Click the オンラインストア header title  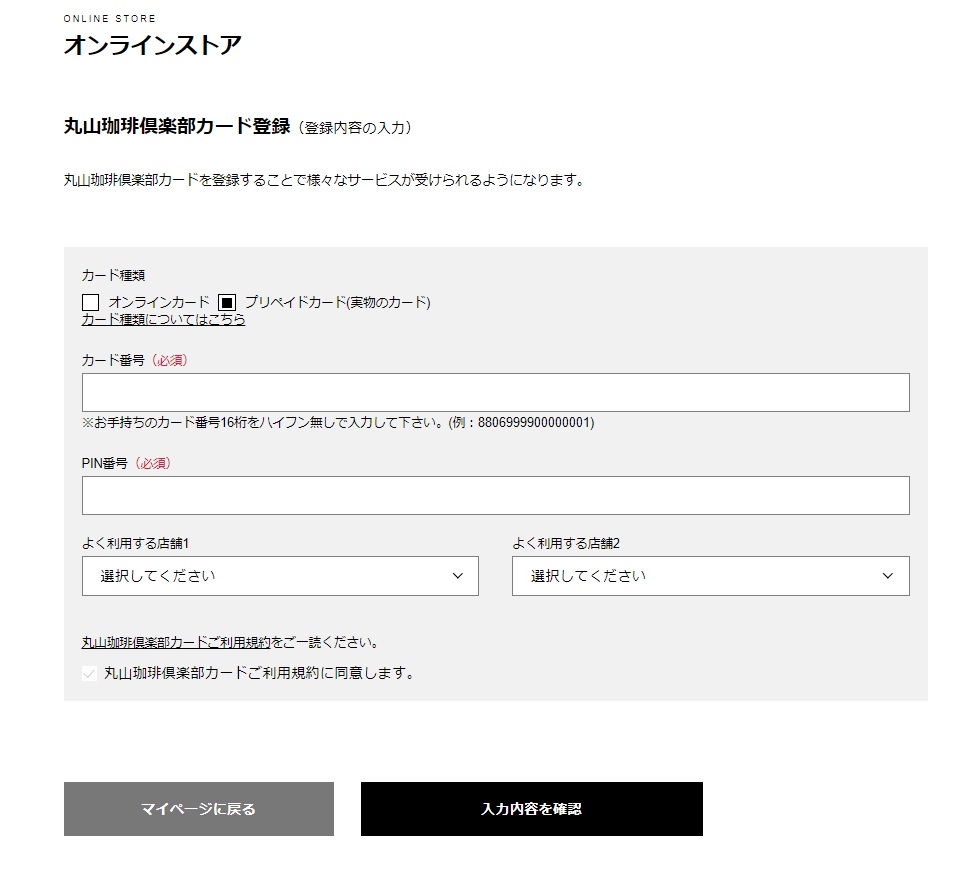[x=152, y=45]
